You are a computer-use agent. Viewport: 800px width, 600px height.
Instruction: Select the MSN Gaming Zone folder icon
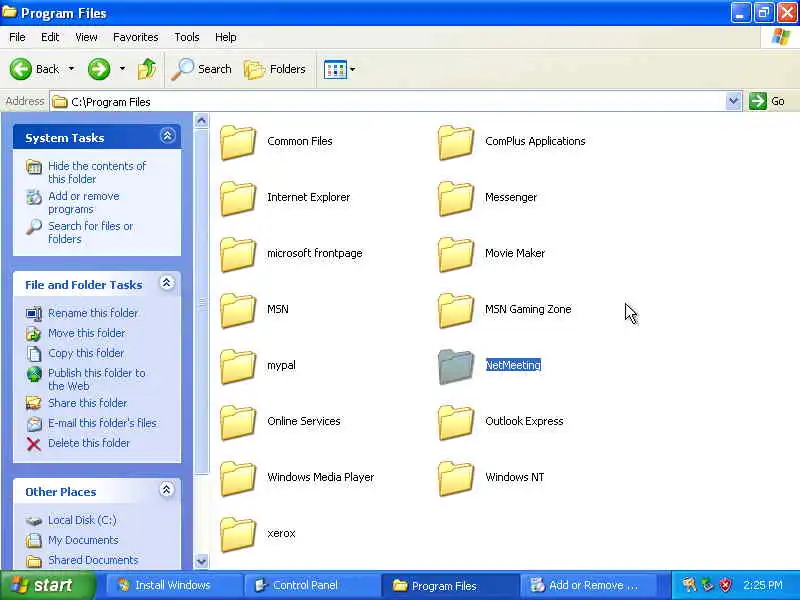[x=456, y=310]
